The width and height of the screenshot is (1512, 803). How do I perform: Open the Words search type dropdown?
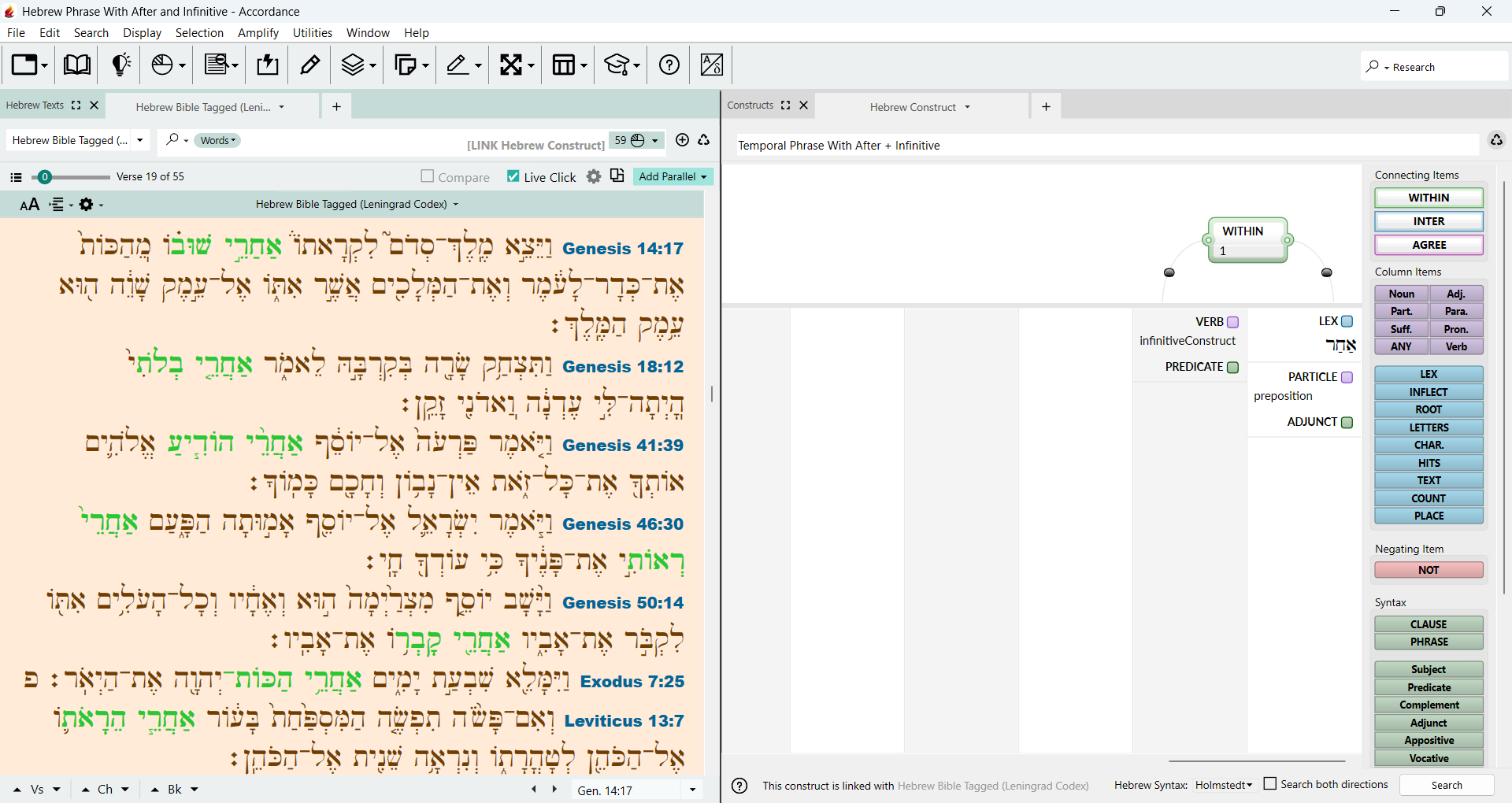(x=218, y=140)
